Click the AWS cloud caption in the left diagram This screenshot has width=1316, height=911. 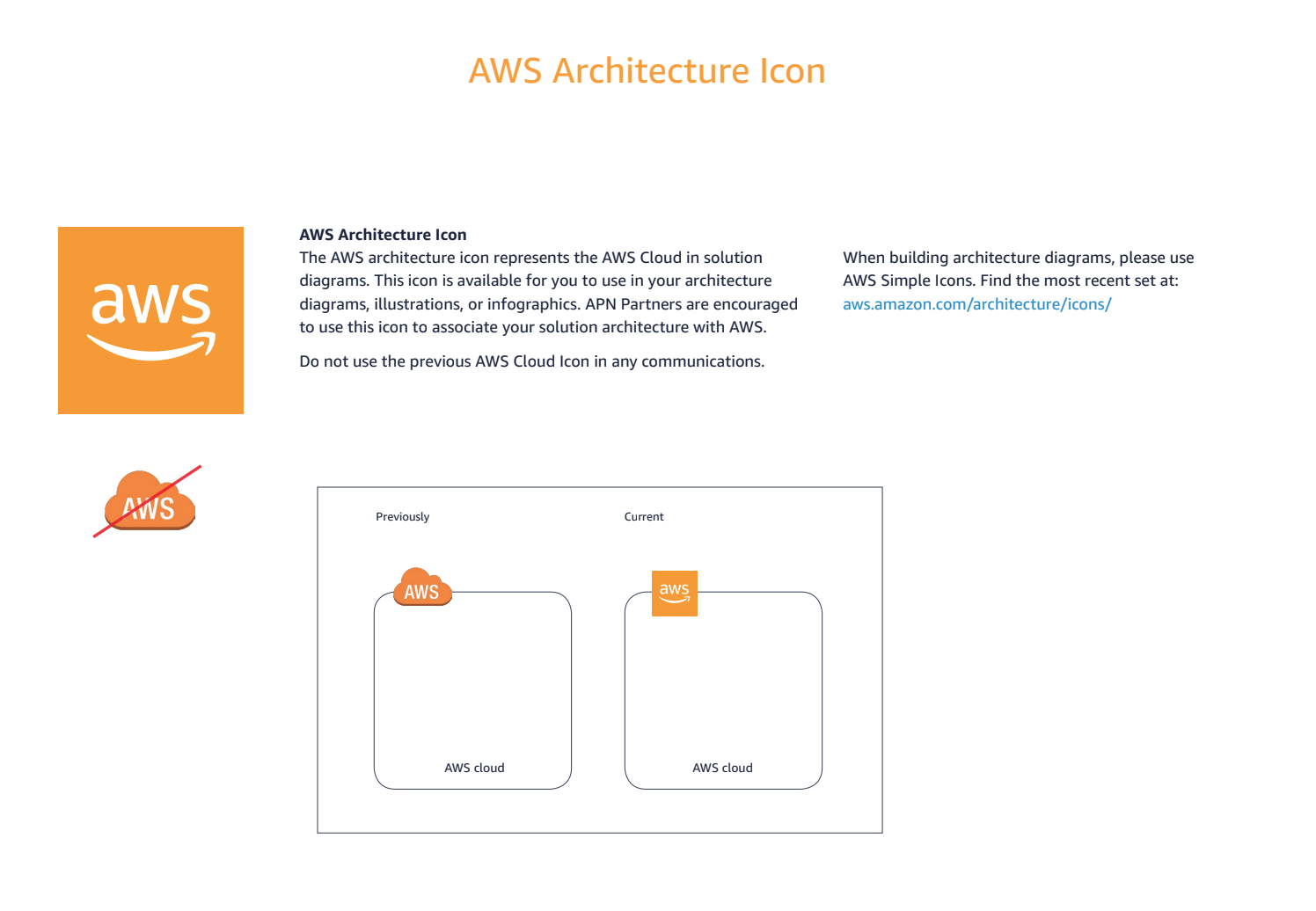coord(475,767)
